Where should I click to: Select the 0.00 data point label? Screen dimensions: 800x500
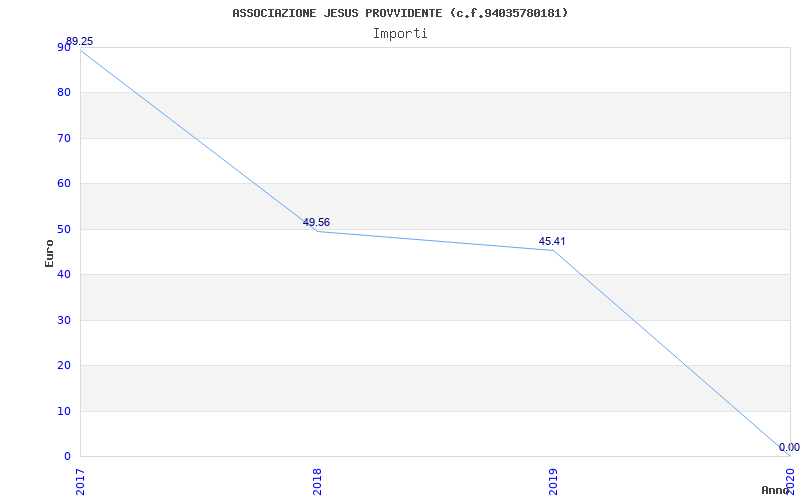point(788,447)
